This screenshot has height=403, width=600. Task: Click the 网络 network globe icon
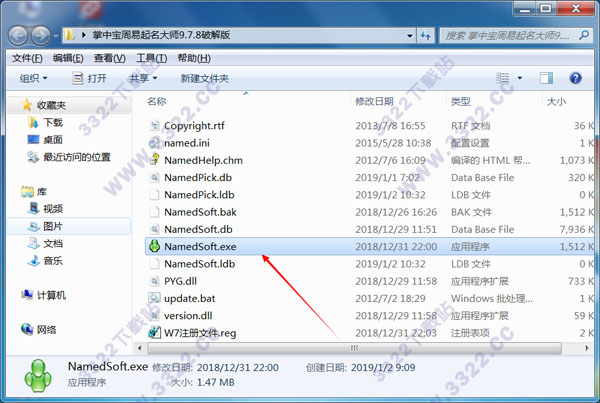click(27, 329)
